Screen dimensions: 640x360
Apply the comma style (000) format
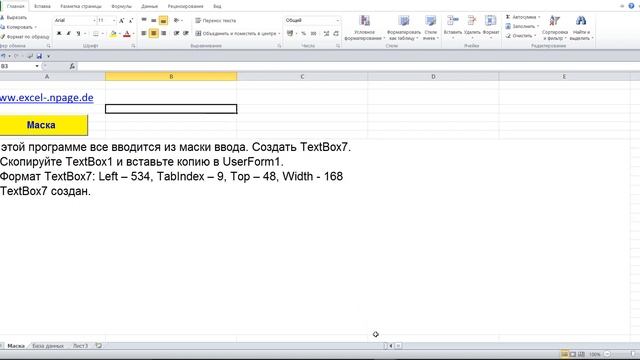click(313, 33)
